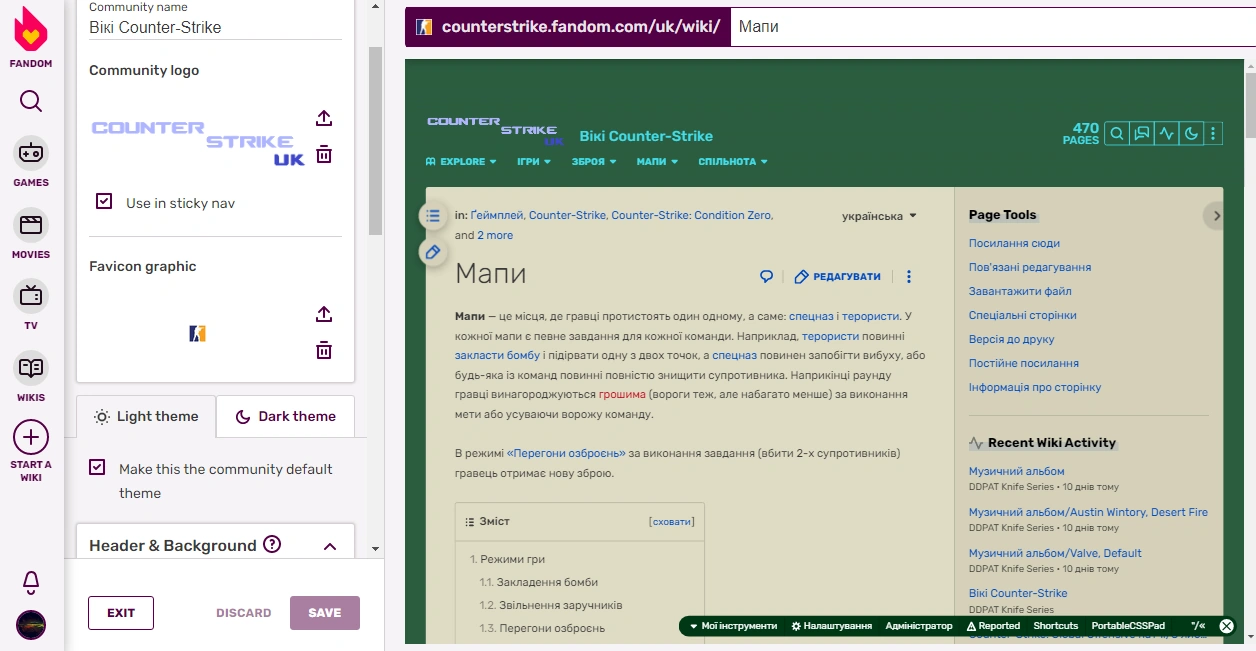Open the user avatar menu
The image size is (1256, 651).
click(31, 625)
